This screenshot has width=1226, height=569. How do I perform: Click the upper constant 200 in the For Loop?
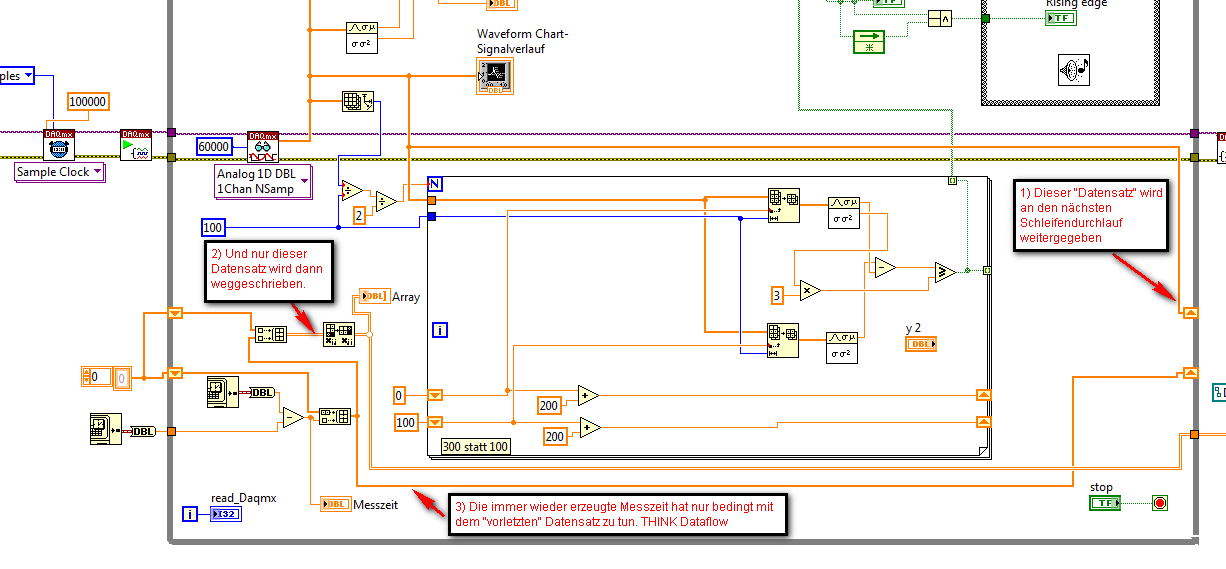pyautogui.click(x=549, y=405)
